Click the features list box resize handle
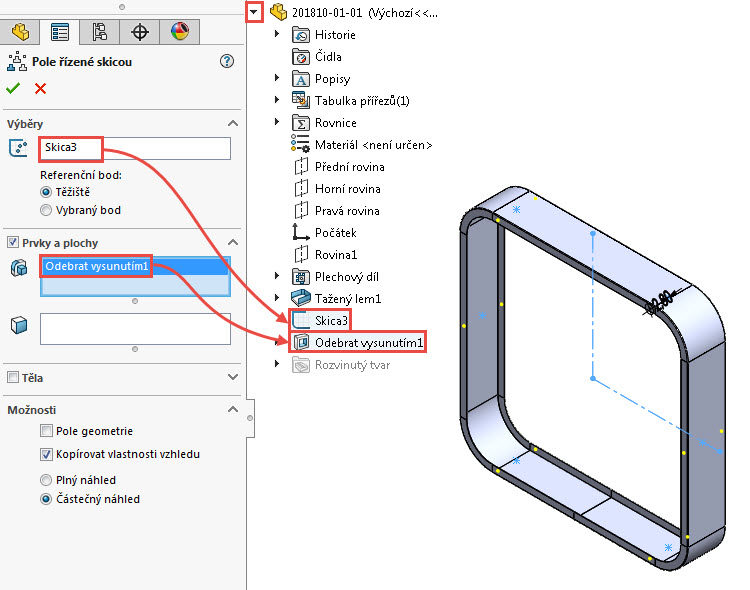Viewport: 750px width, 590px height. (135, 301)
